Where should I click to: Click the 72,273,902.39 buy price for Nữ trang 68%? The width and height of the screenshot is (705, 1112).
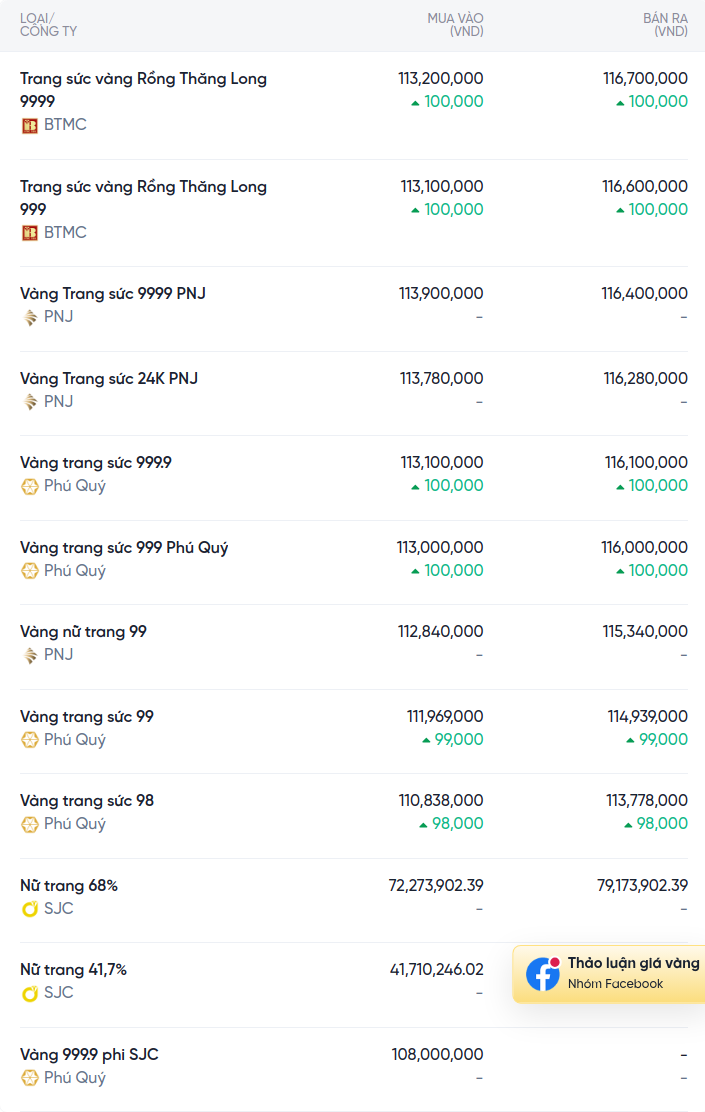(x=436, y=886)
